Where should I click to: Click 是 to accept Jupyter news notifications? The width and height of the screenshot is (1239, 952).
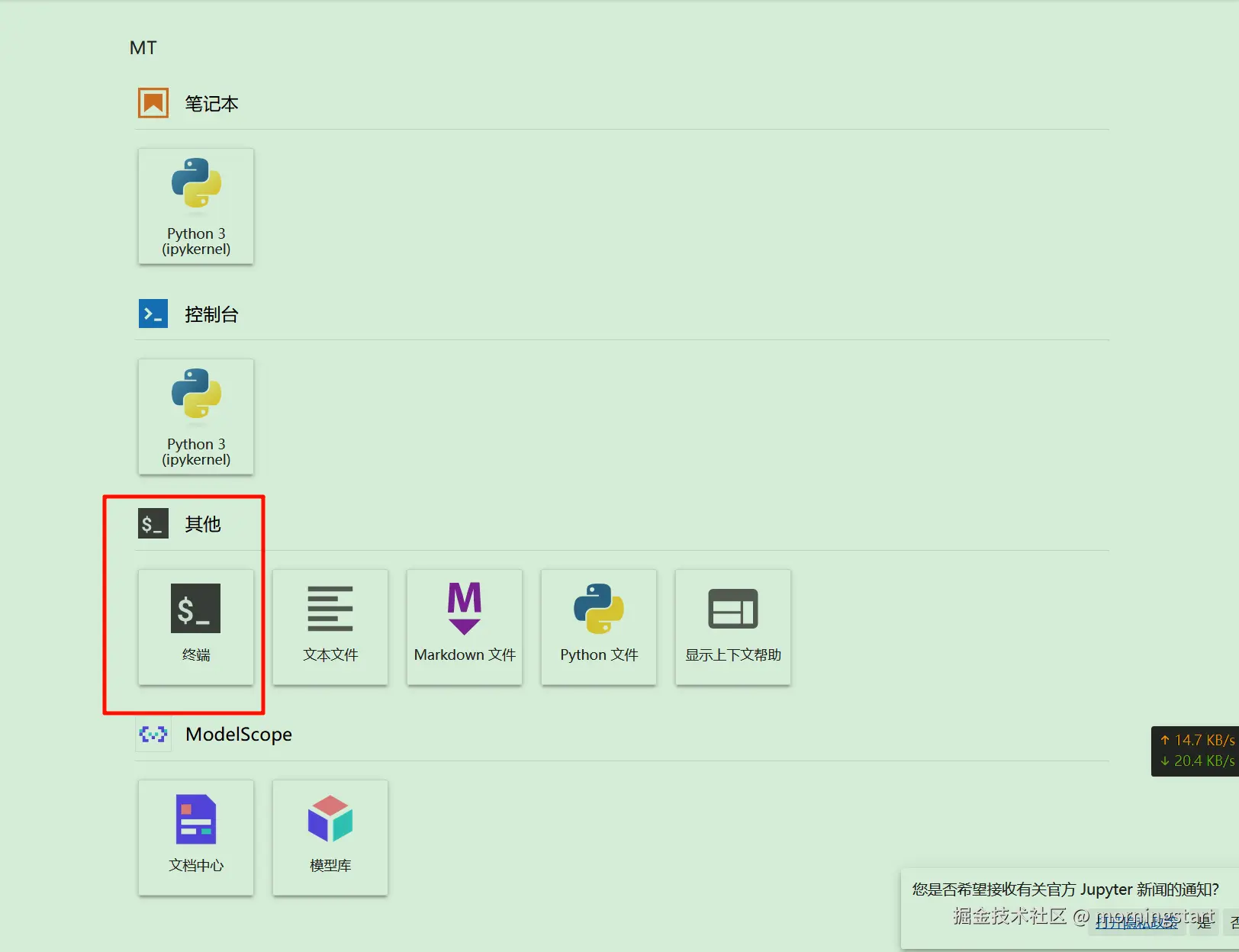(x=1204, y=921)
